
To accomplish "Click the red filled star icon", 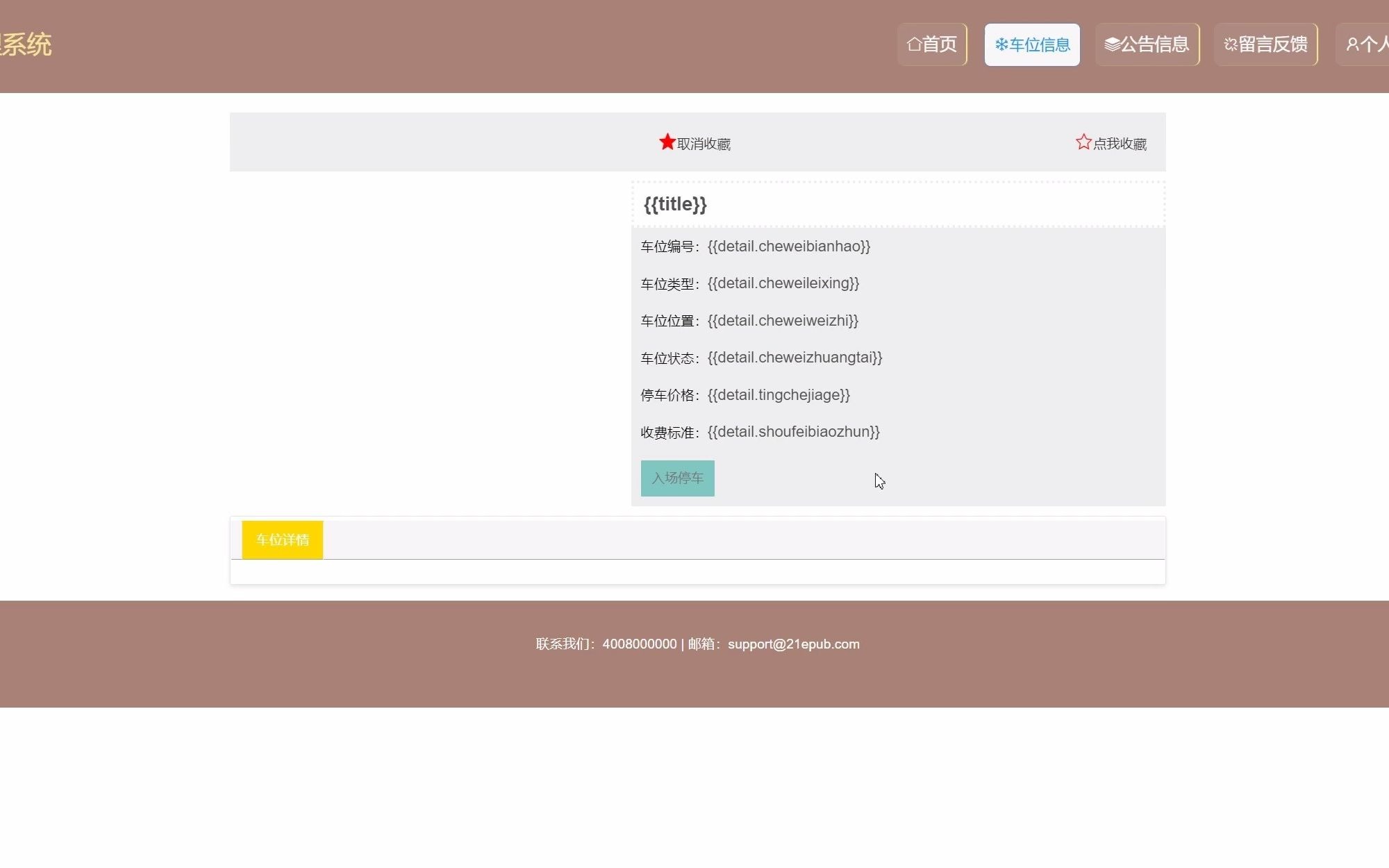I will point(667,142).
